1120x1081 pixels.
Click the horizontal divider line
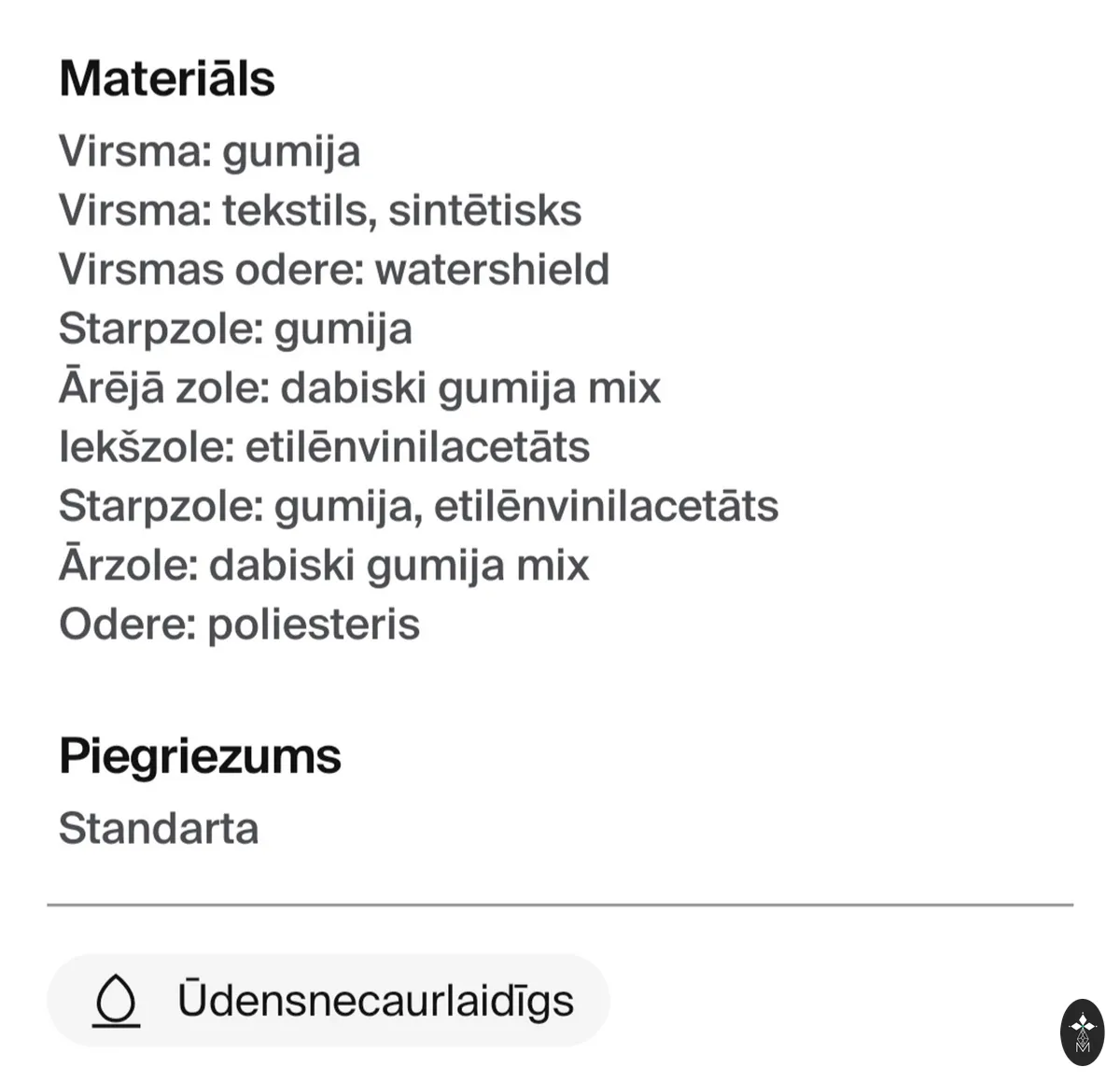(x=560, y=905)
